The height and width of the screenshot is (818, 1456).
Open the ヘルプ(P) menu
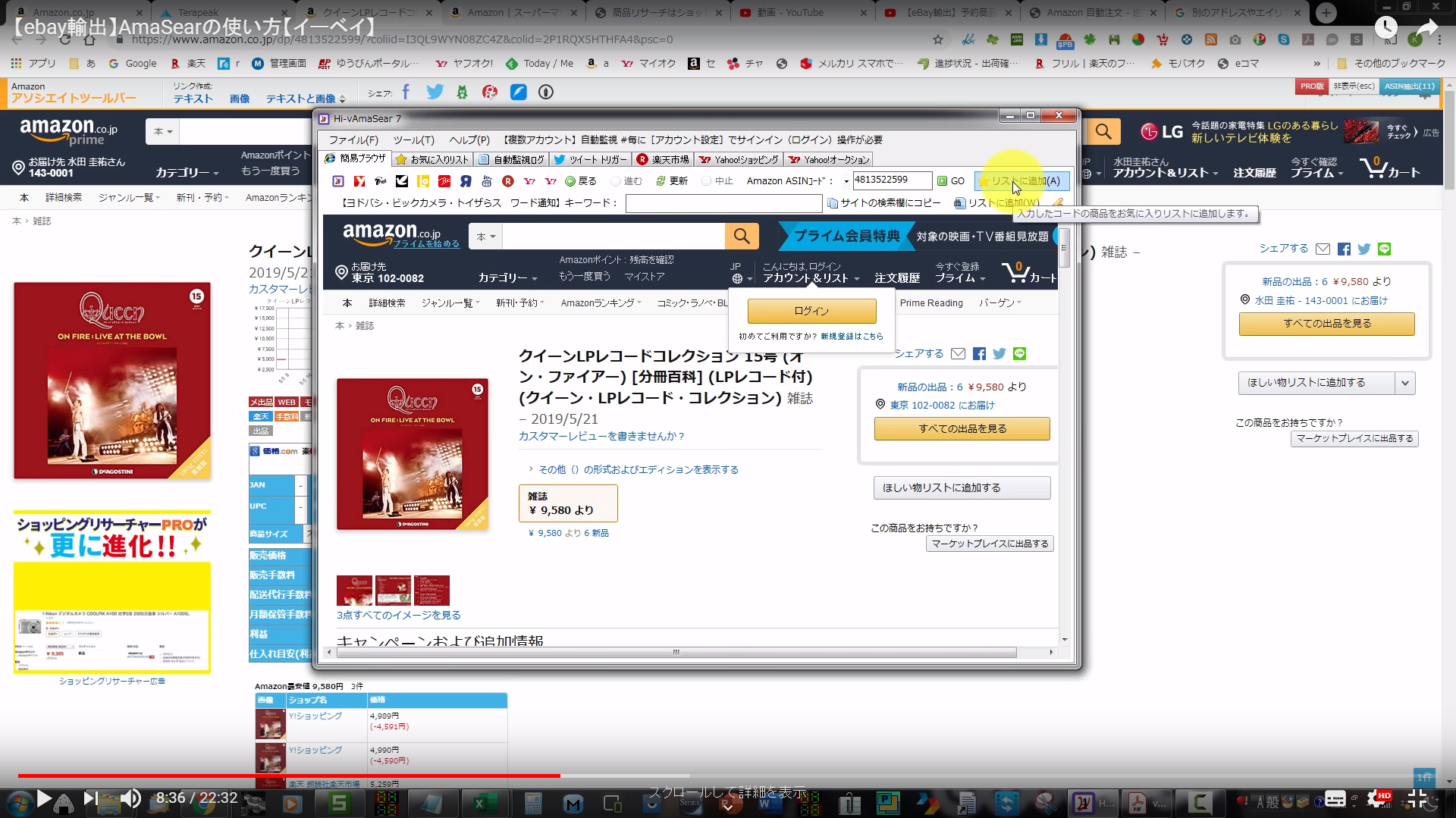click(x=469, y=140)
